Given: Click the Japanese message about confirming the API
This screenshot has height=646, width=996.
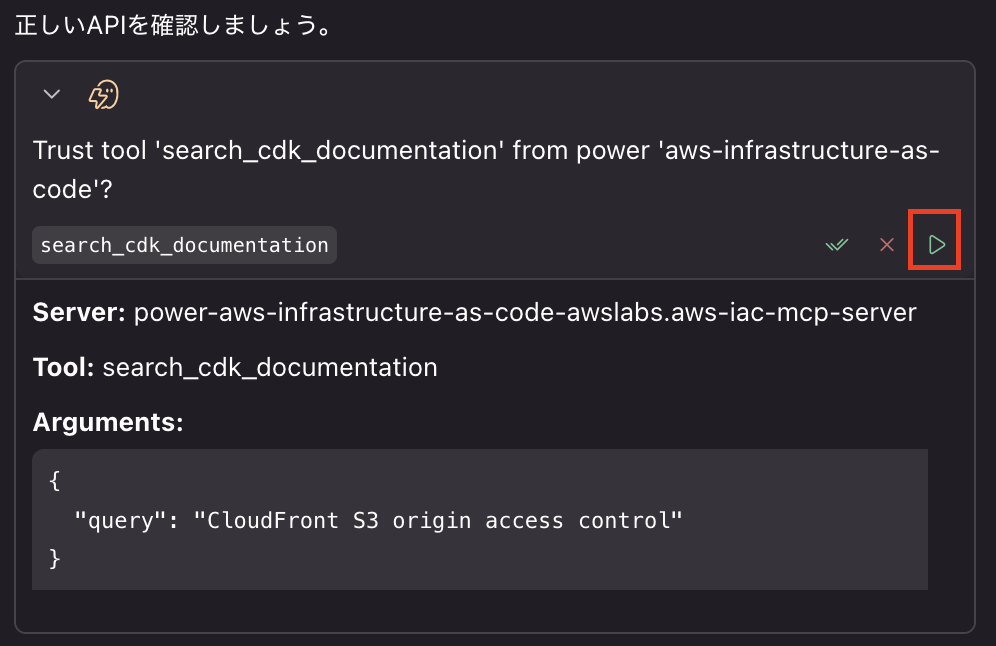Looking at the screenshot, I should tap(173, 25).
